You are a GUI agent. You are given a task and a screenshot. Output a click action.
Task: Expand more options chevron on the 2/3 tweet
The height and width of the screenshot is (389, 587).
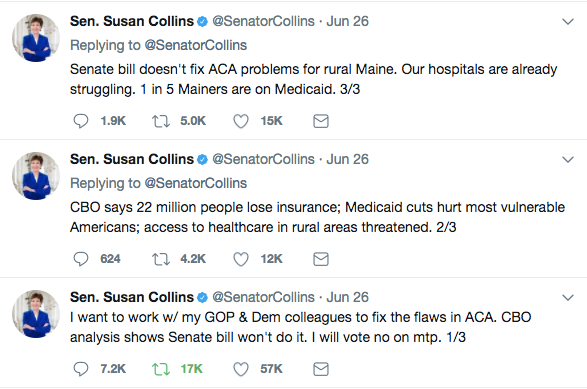tap(568, 160)
